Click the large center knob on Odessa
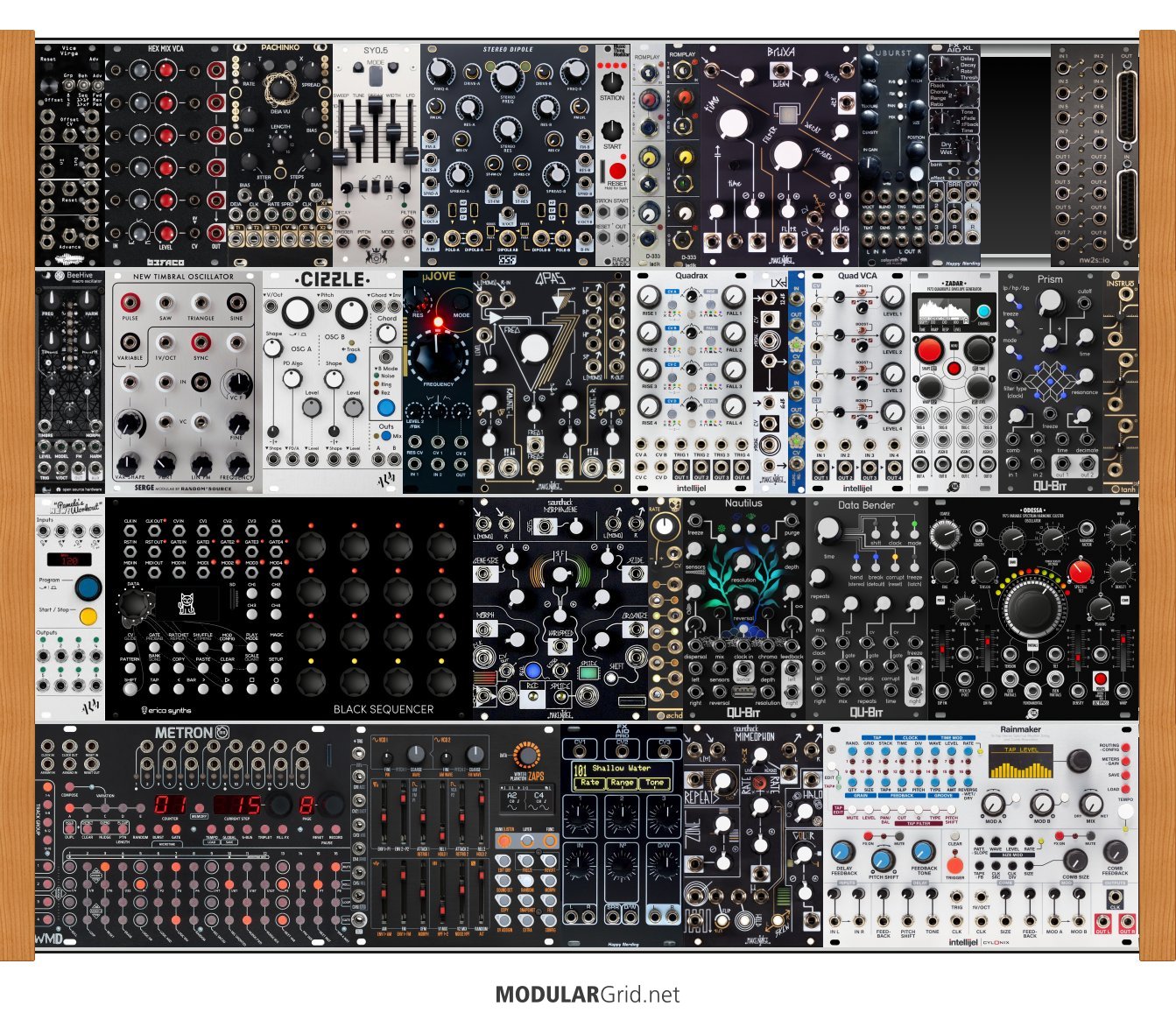This screenshot has height=1013, width=1176. (1033, 609)
